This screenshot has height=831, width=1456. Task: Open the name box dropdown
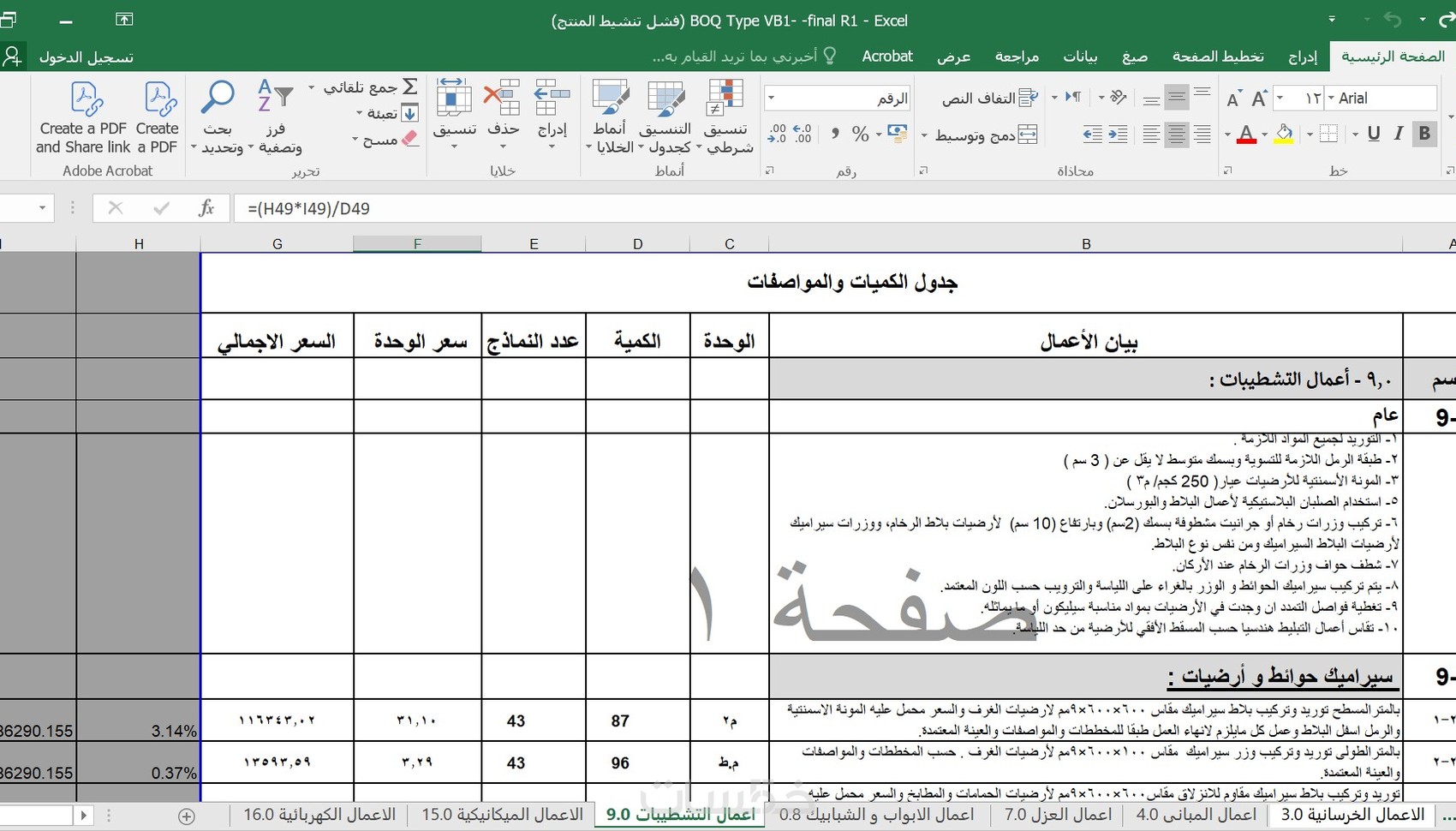pos(41,208)
